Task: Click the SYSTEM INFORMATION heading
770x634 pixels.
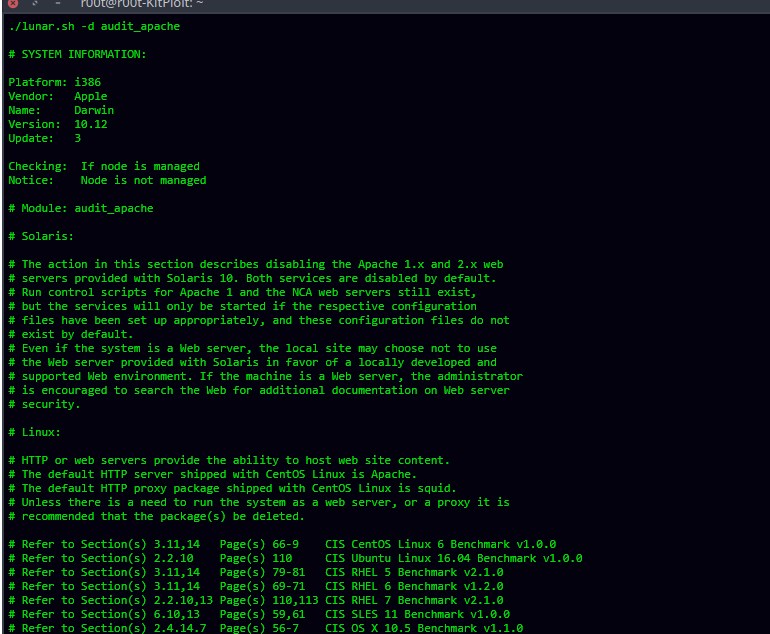Action: 77,54
